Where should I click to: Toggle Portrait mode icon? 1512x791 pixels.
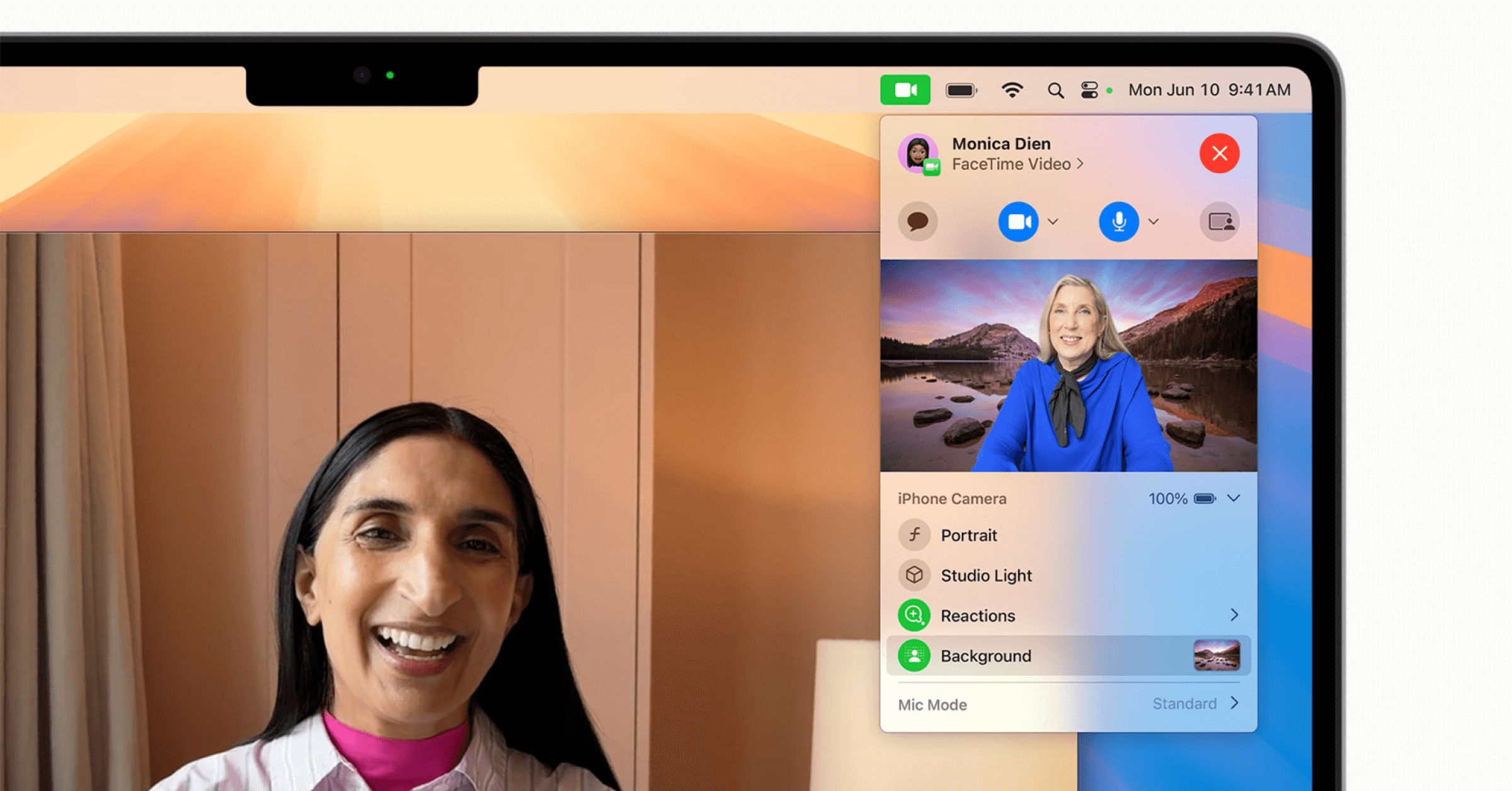coord(914,535)
